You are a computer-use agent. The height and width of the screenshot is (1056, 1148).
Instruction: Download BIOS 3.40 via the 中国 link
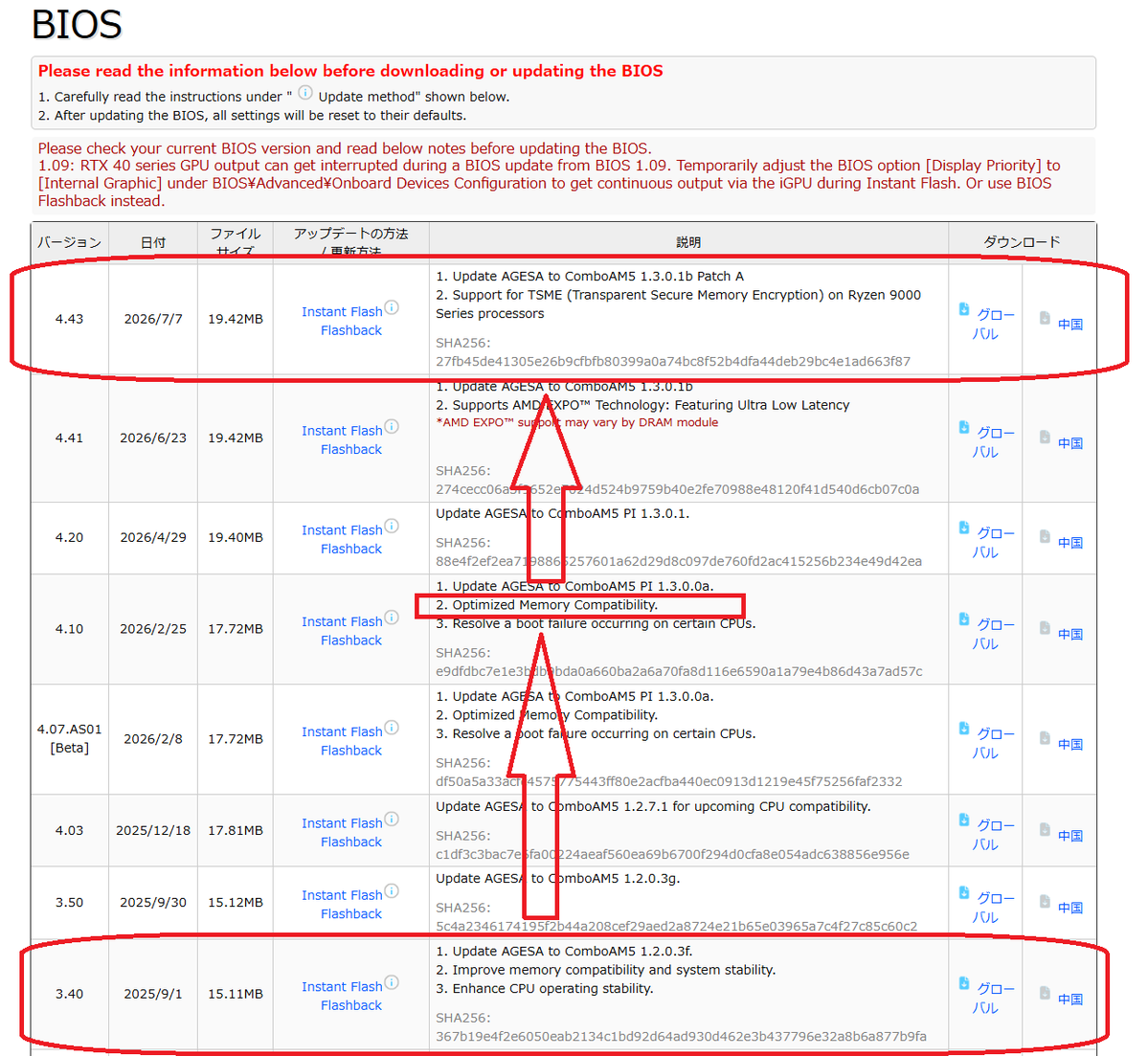1070,1000
